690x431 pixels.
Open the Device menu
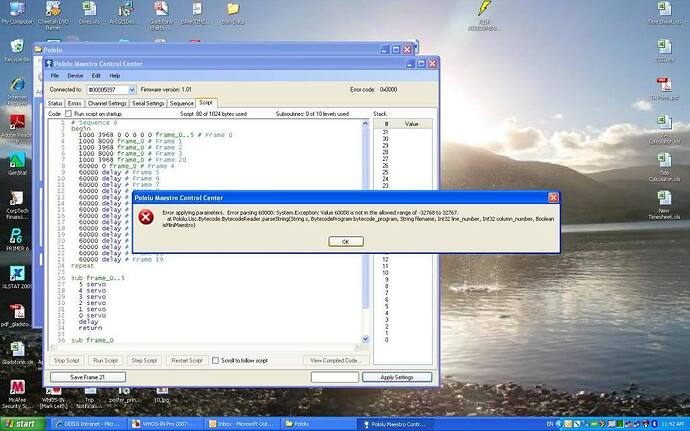[x=75, y=76]
